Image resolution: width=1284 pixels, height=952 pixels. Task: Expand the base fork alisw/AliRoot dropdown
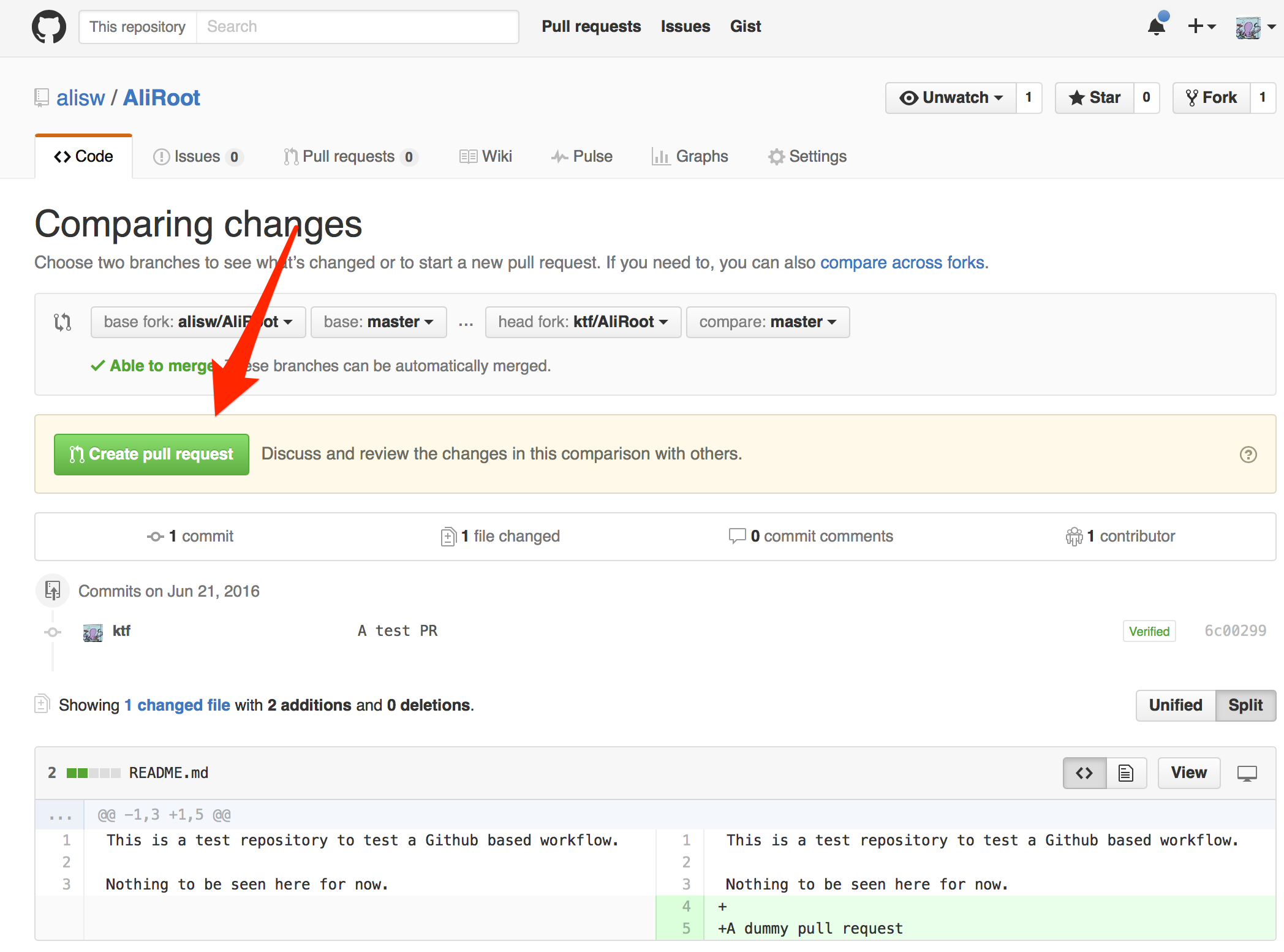click(x=198, y=322)
